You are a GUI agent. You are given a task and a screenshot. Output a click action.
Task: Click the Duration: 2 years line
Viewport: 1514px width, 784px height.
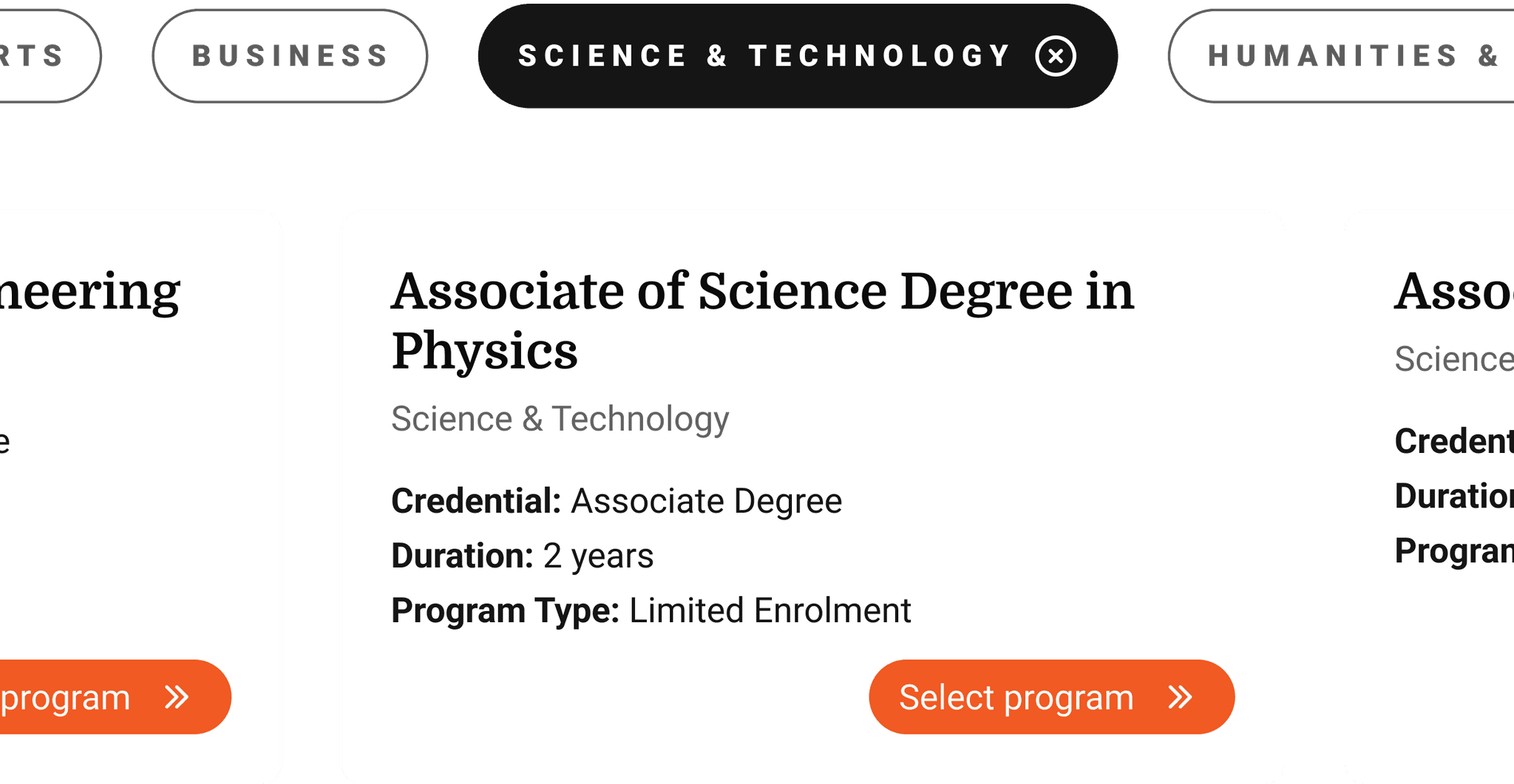coord(522,556)
